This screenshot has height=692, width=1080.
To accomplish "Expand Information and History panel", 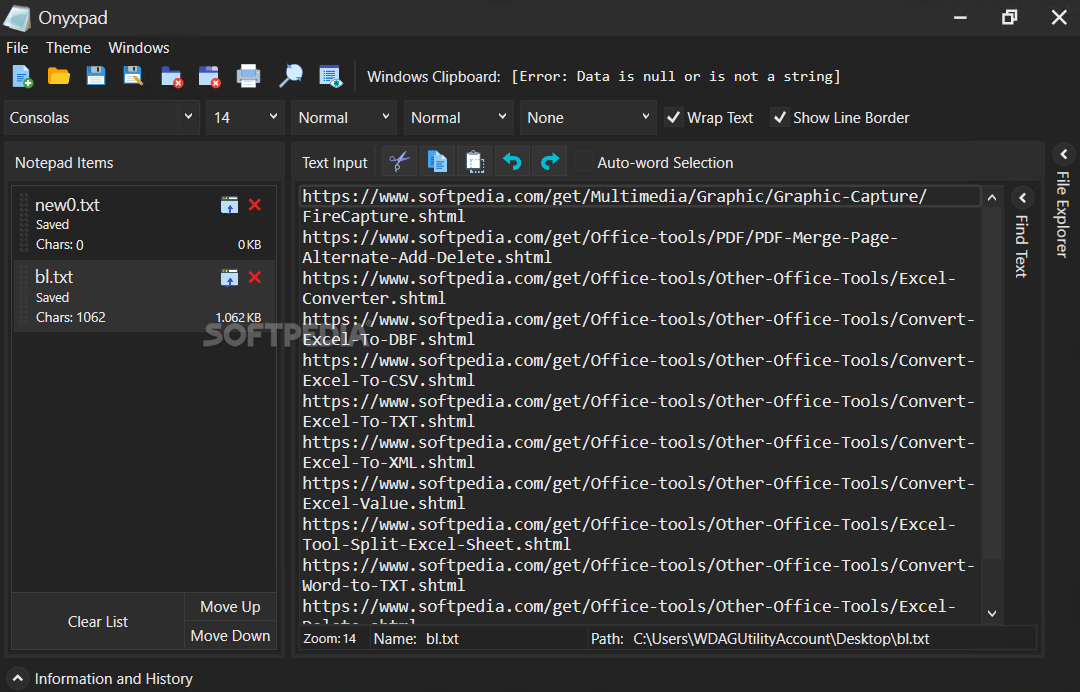I will coord(18,678).
